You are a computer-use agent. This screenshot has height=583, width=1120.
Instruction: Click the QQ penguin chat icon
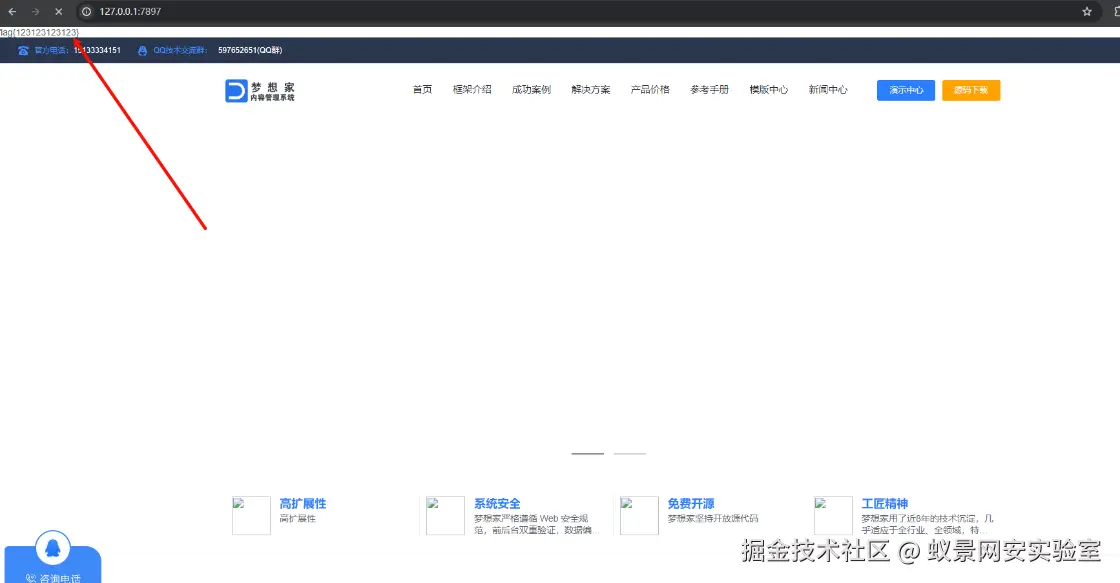click(53, 549)
